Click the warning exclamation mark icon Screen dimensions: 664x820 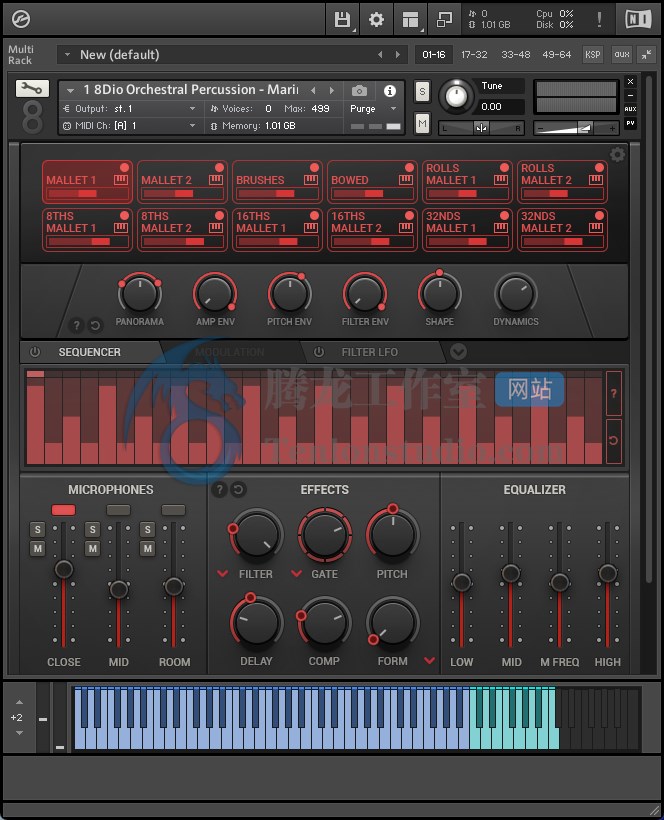click(x=599, y=19)
